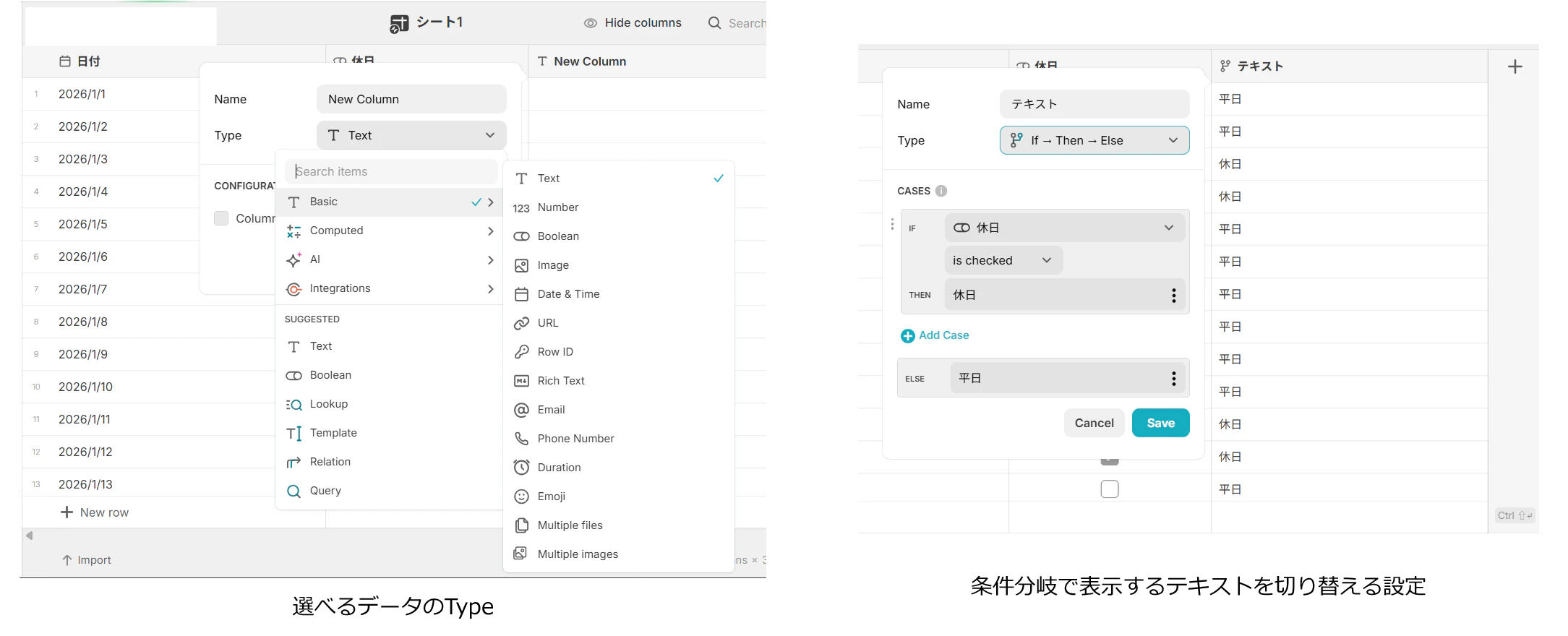Screen dimensions: 1568x636
Task: Click date cell 2026/1/1
Action: tap(82, 94)
